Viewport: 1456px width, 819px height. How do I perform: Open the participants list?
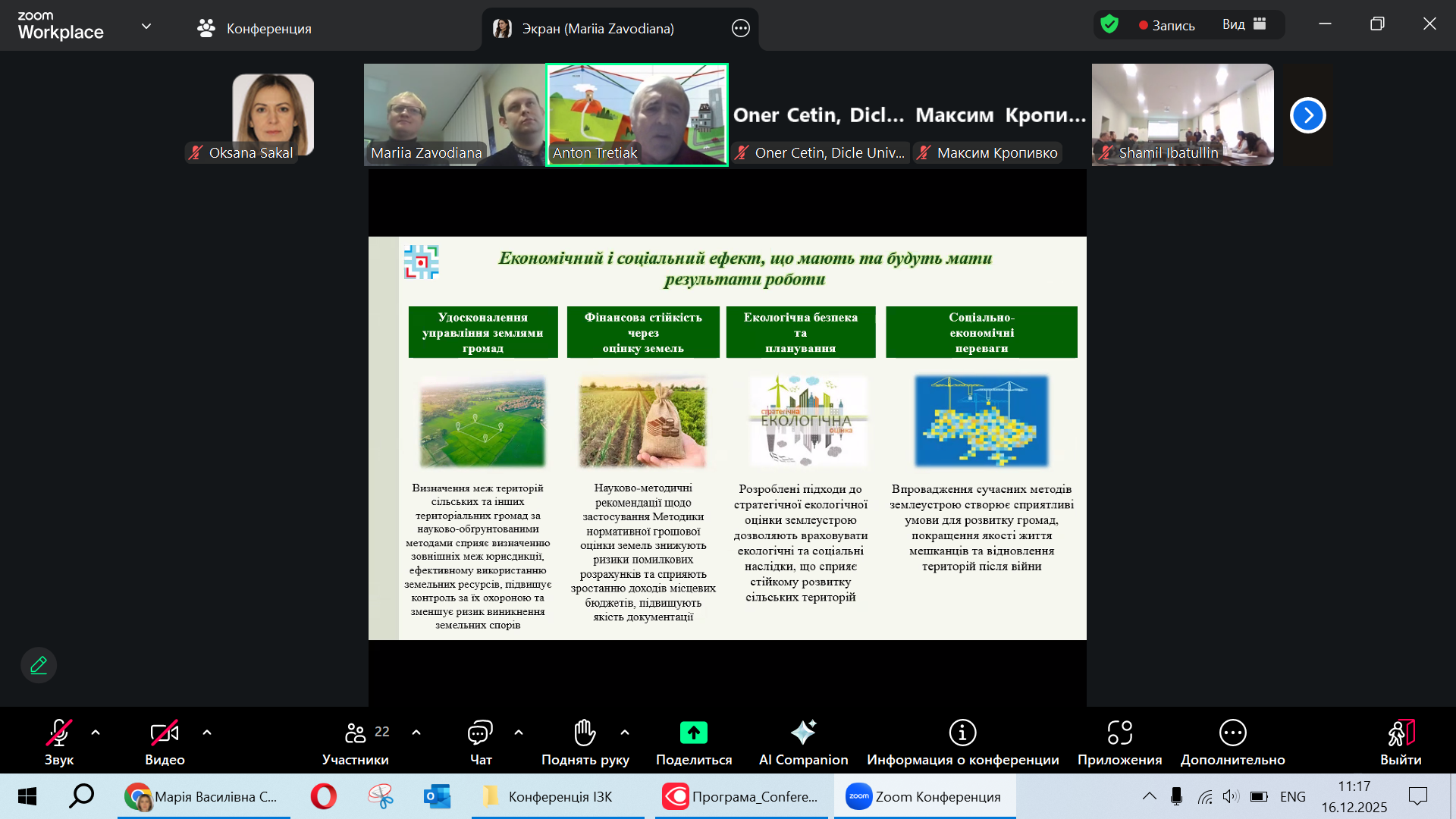pyautogui.click(x=356, y=742)
